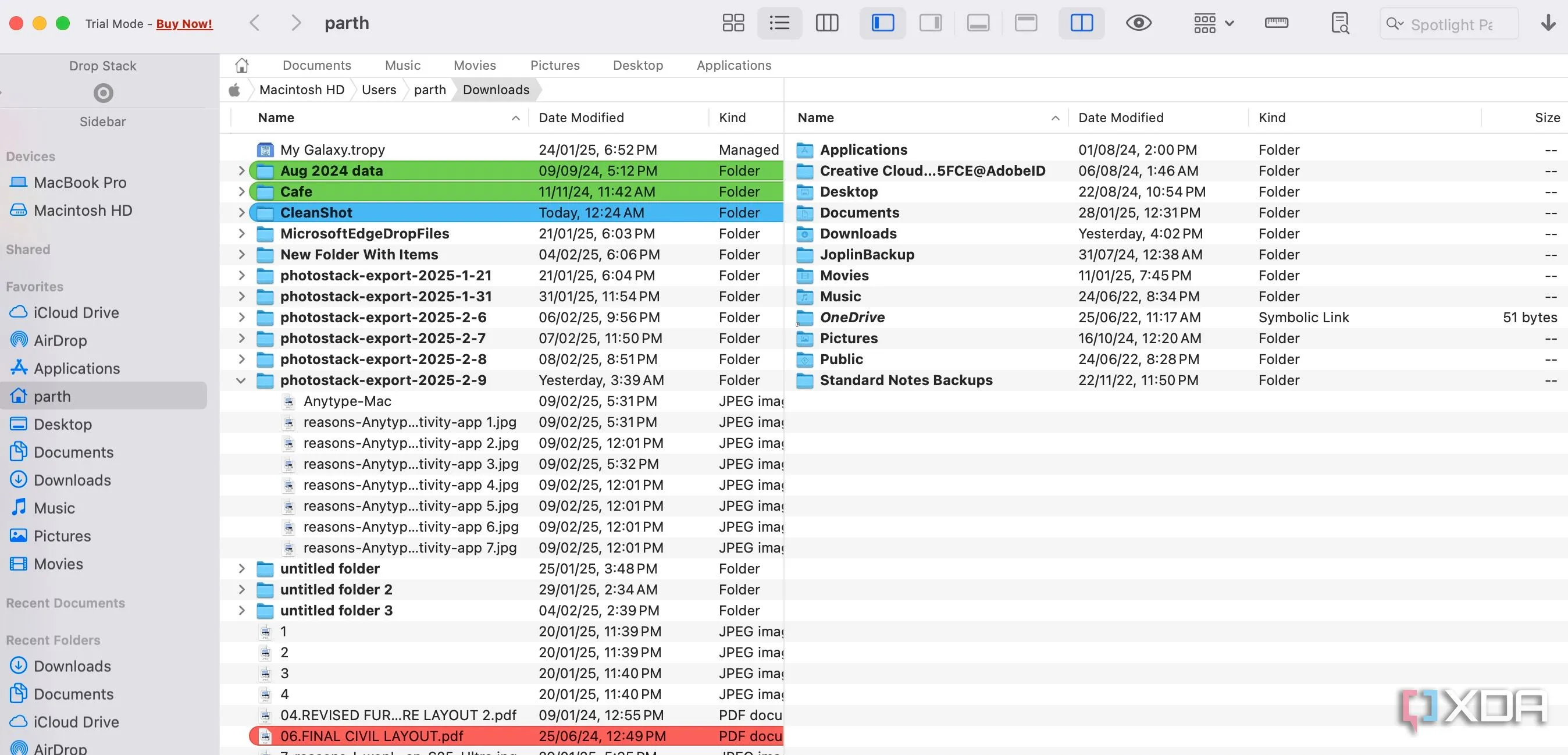
Task: Select Users in the path bar
Action: (x=379, y=90)
